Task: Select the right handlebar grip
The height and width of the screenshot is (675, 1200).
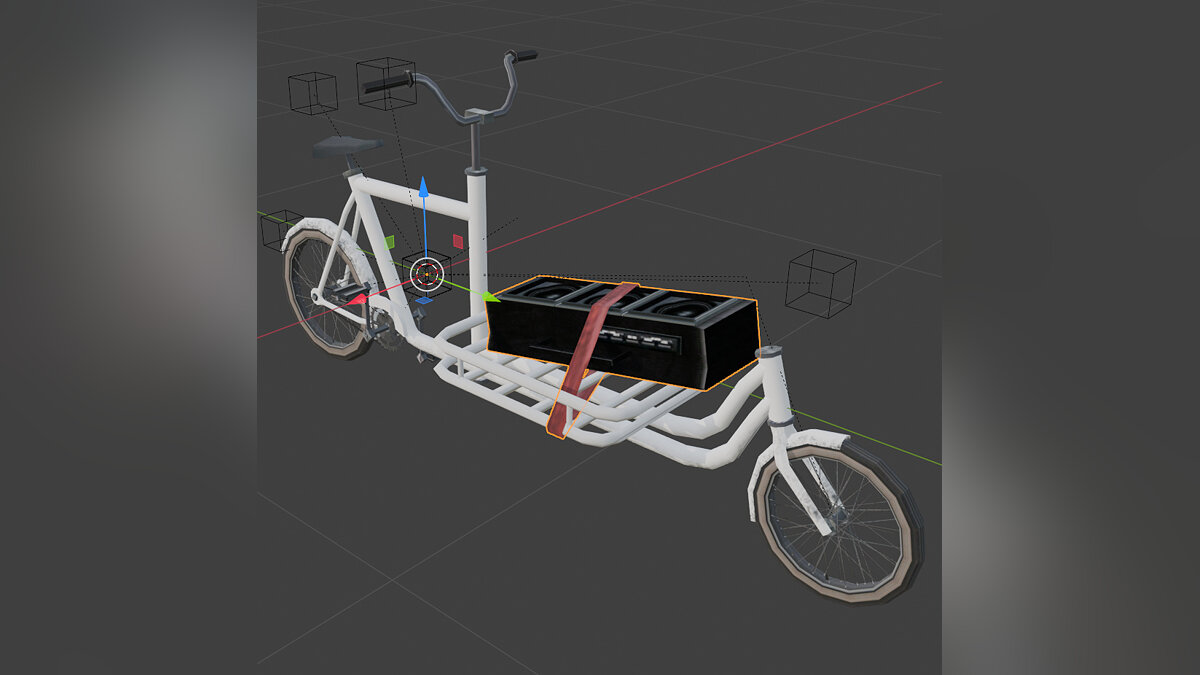Action: (524, 54)
